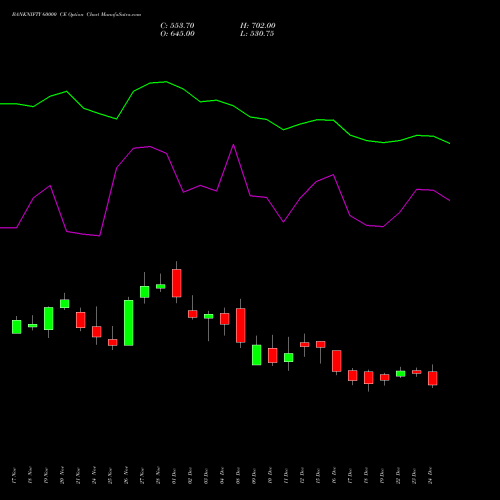This screenshot has height=500, width=500.
Task: Select the high value H: 702.00
Action: pyautogui.click(x=258, y=26)
